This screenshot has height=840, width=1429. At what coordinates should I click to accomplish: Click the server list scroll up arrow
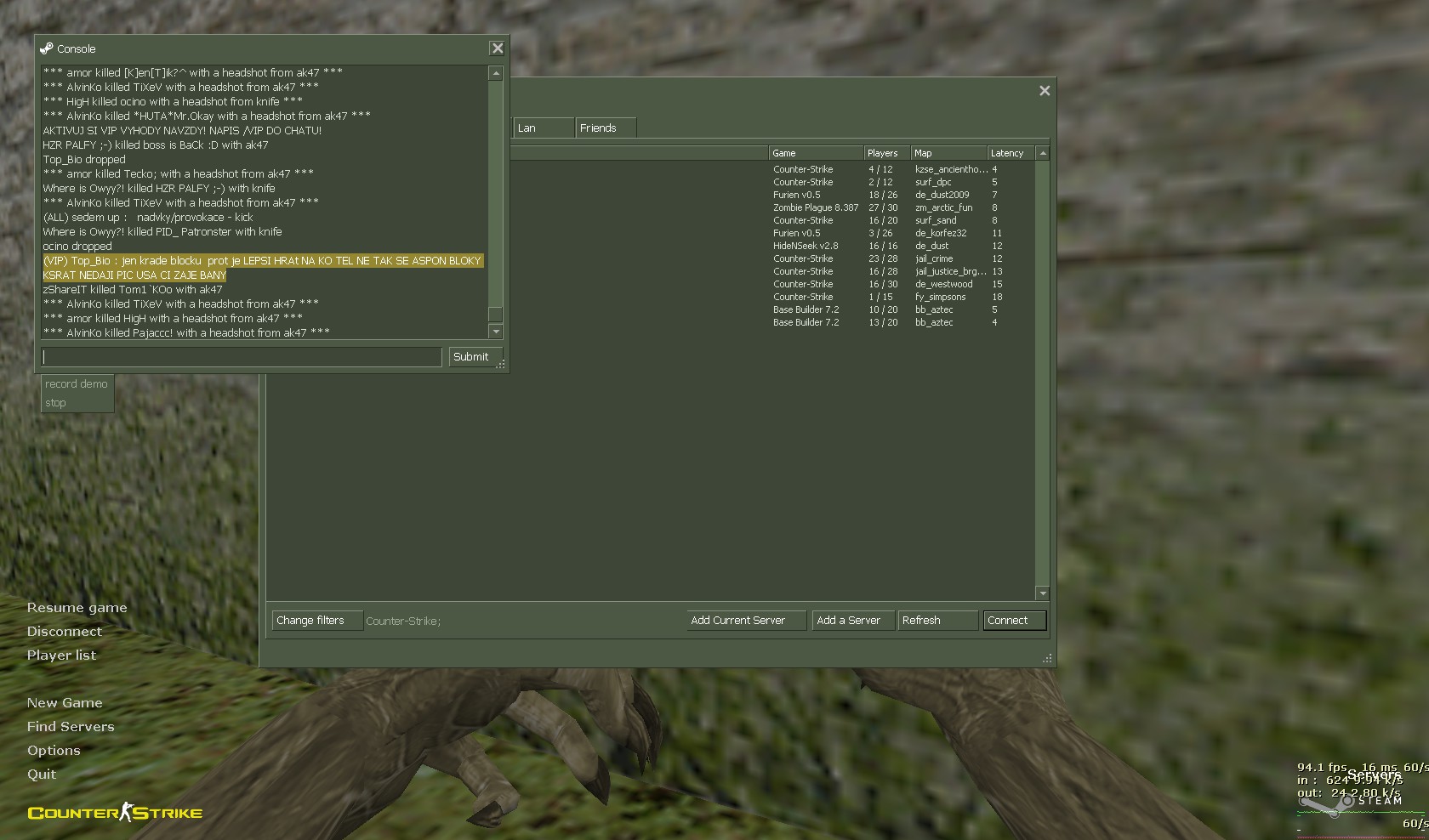[1043, 153]
